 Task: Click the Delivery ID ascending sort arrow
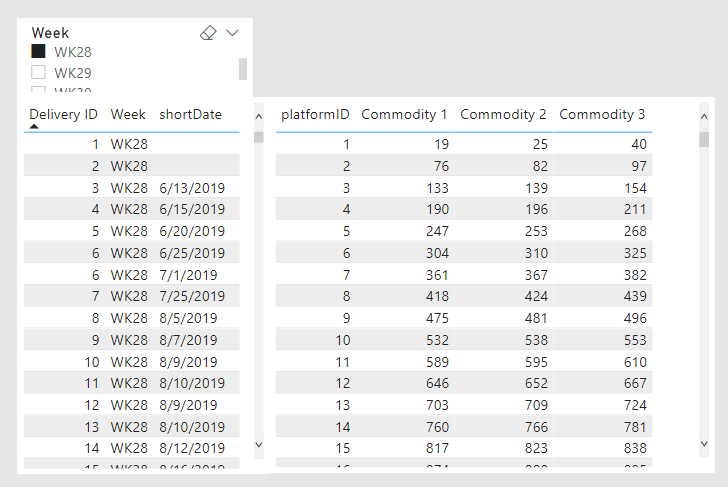[x=34, y=126]
